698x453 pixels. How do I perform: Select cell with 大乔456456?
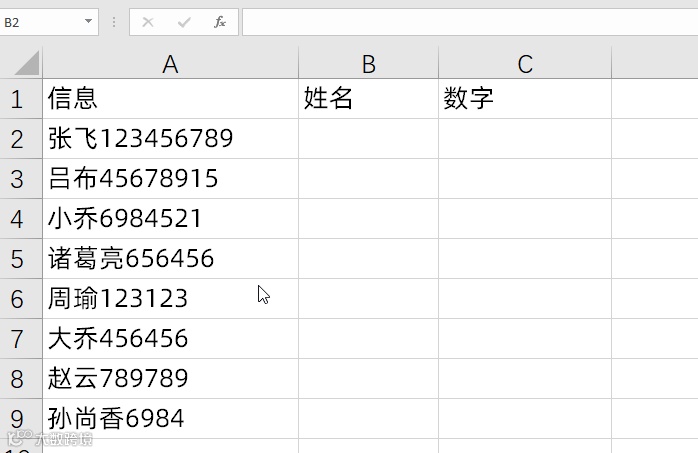point(170,339)
